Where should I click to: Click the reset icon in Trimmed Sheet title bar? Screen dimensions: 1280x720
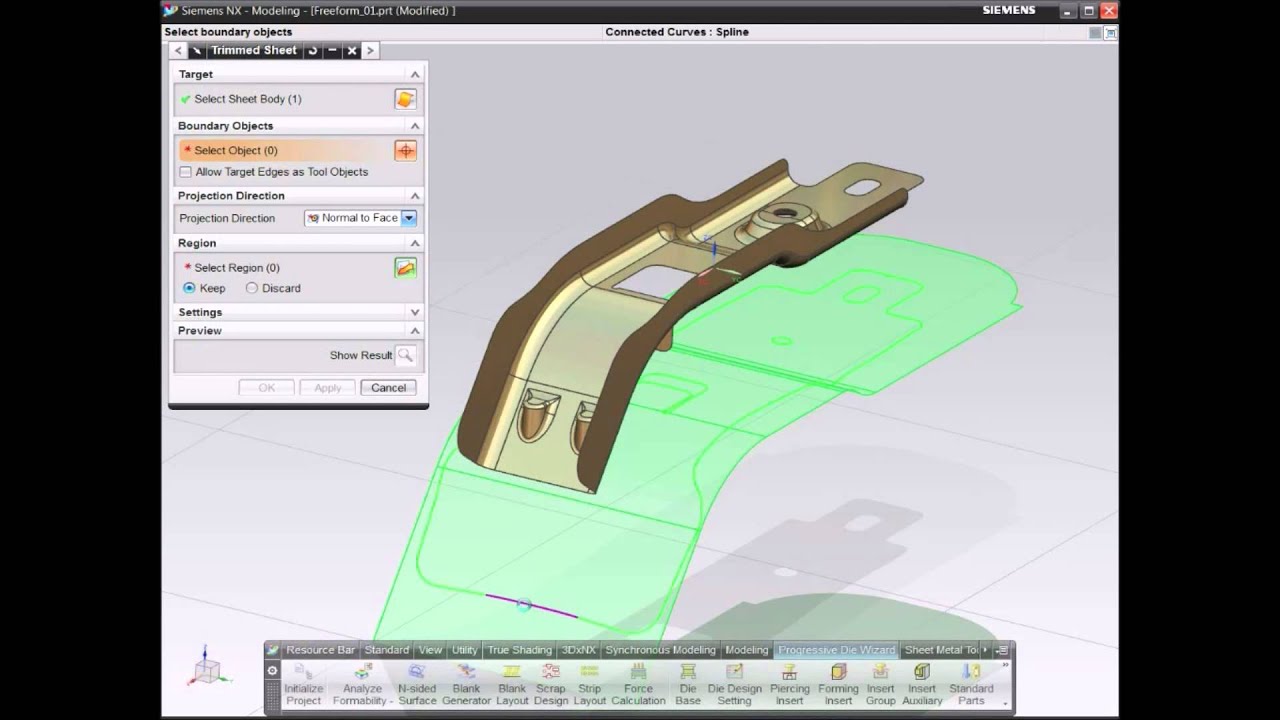pyautogui.click(x=313, y=50)
